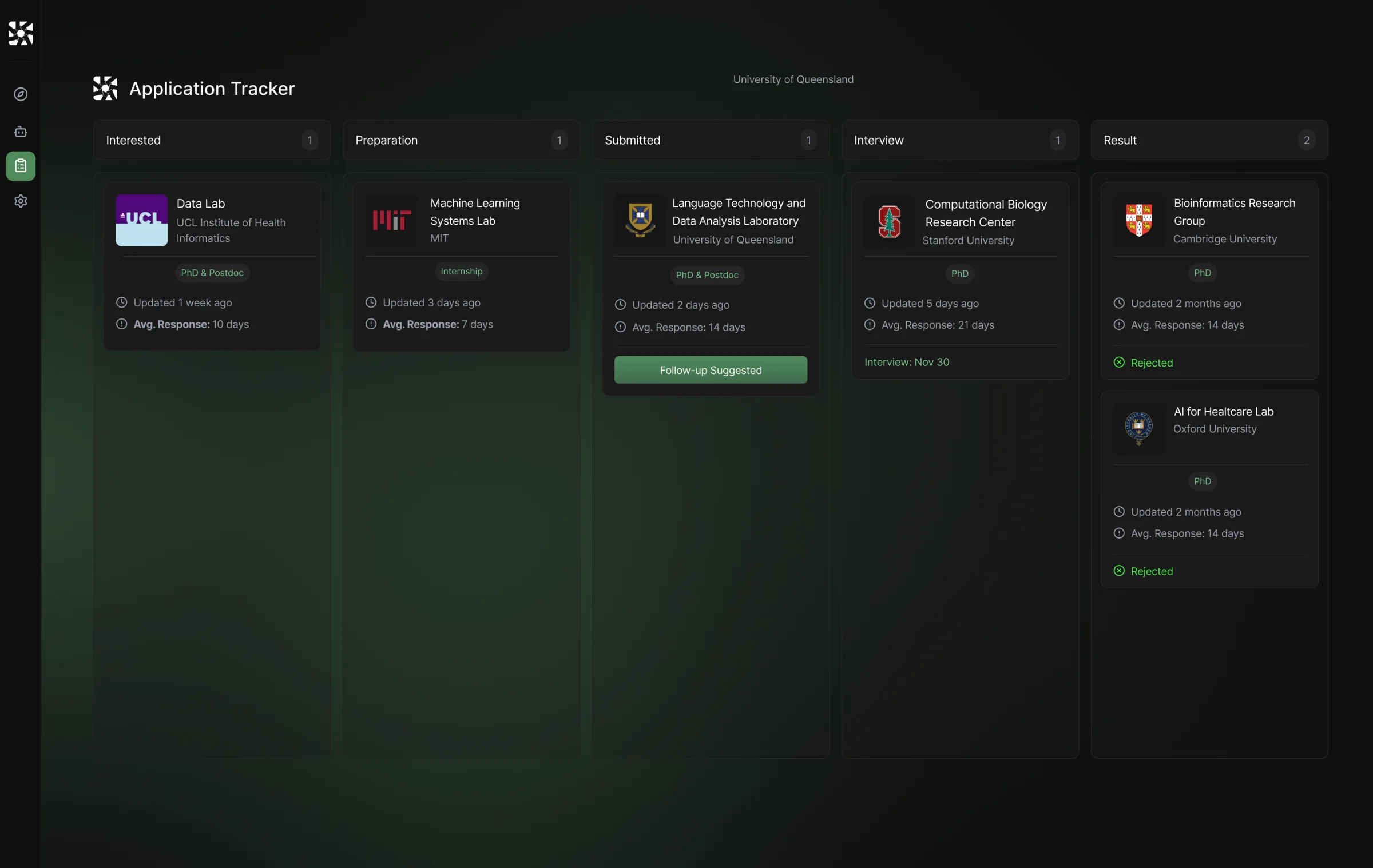The image size is (1373, 868).
Task: Click the Result column count badge 2
Action: pos(1306,140)
